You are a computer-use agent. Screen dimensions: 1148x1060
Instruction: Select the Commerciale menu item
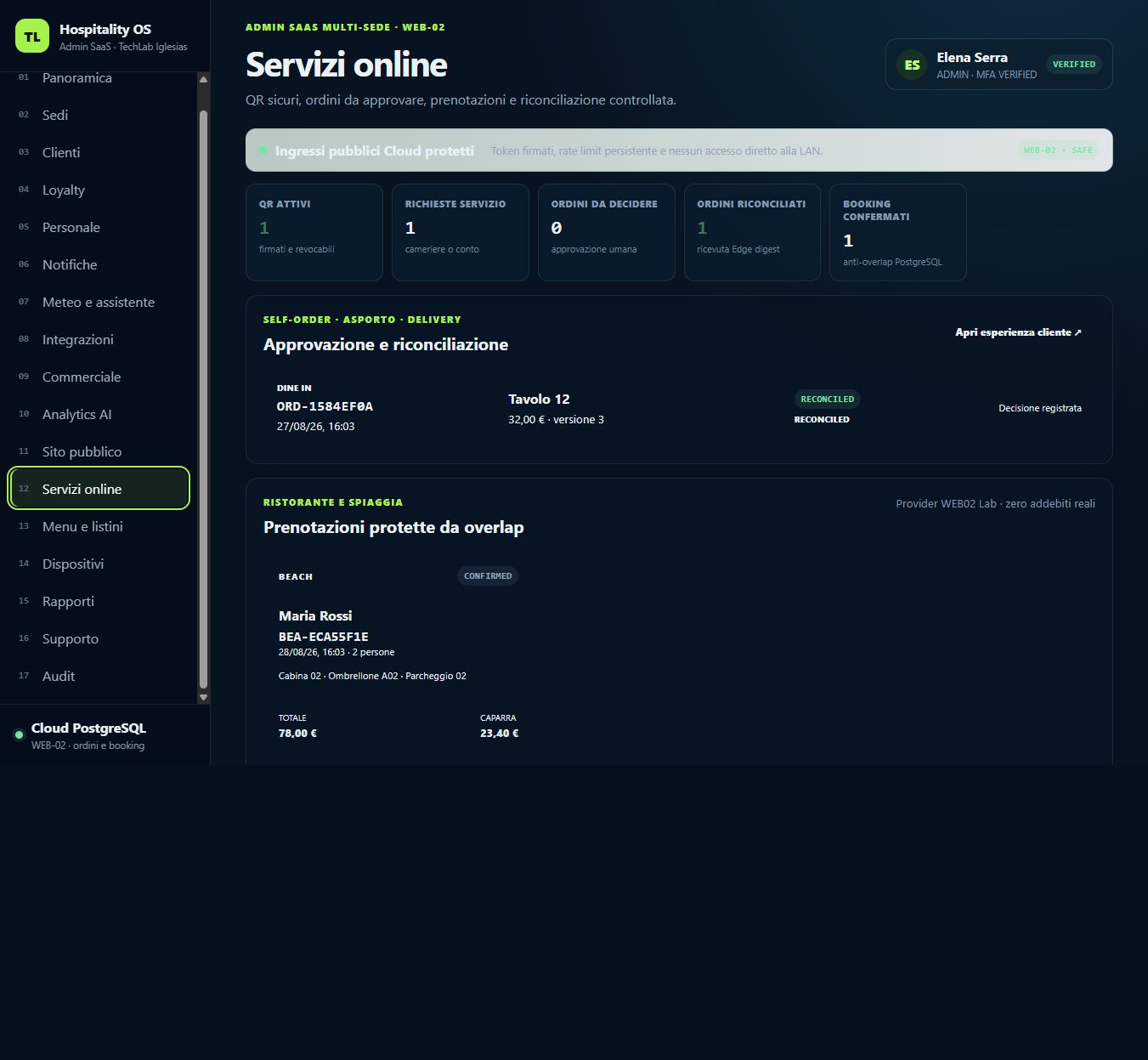pos(99,377)
